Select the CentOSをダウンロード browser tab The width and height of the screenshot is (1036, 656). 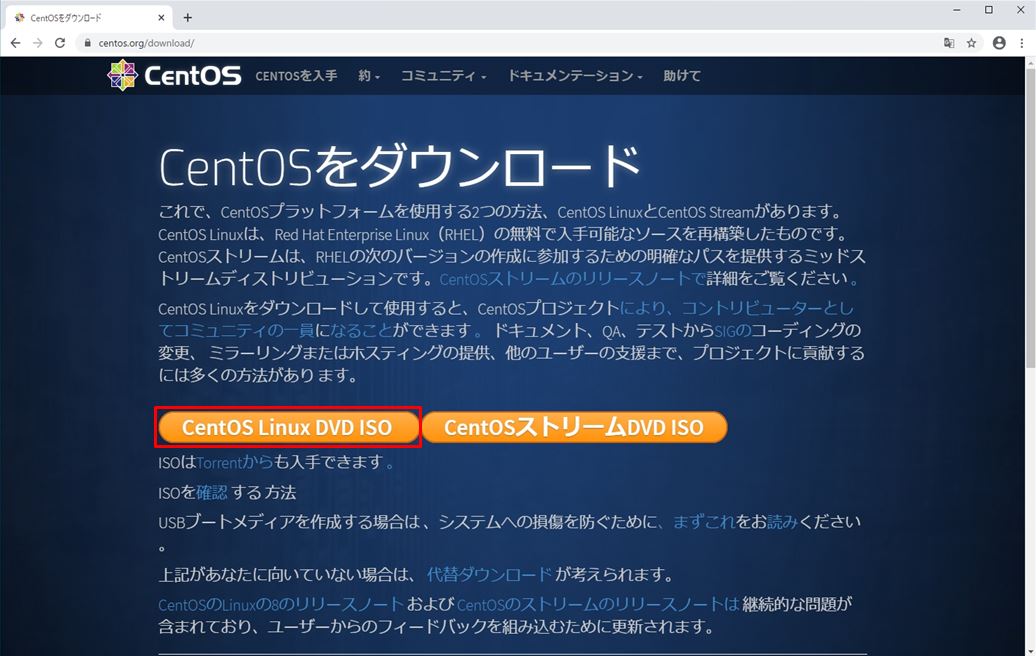pyautogui.click(x=89, y=18)
